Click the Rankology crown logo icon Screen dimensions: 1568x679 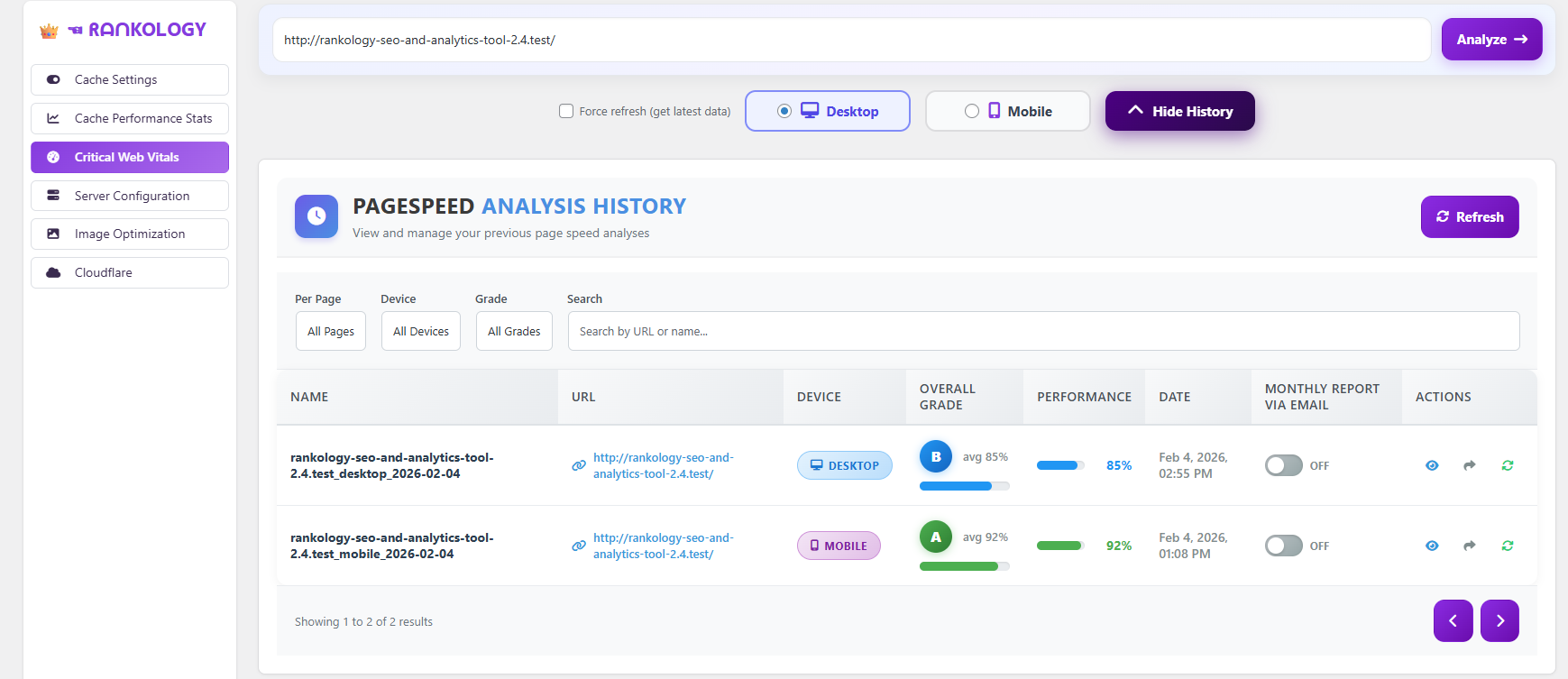click(x=49, y=32)
